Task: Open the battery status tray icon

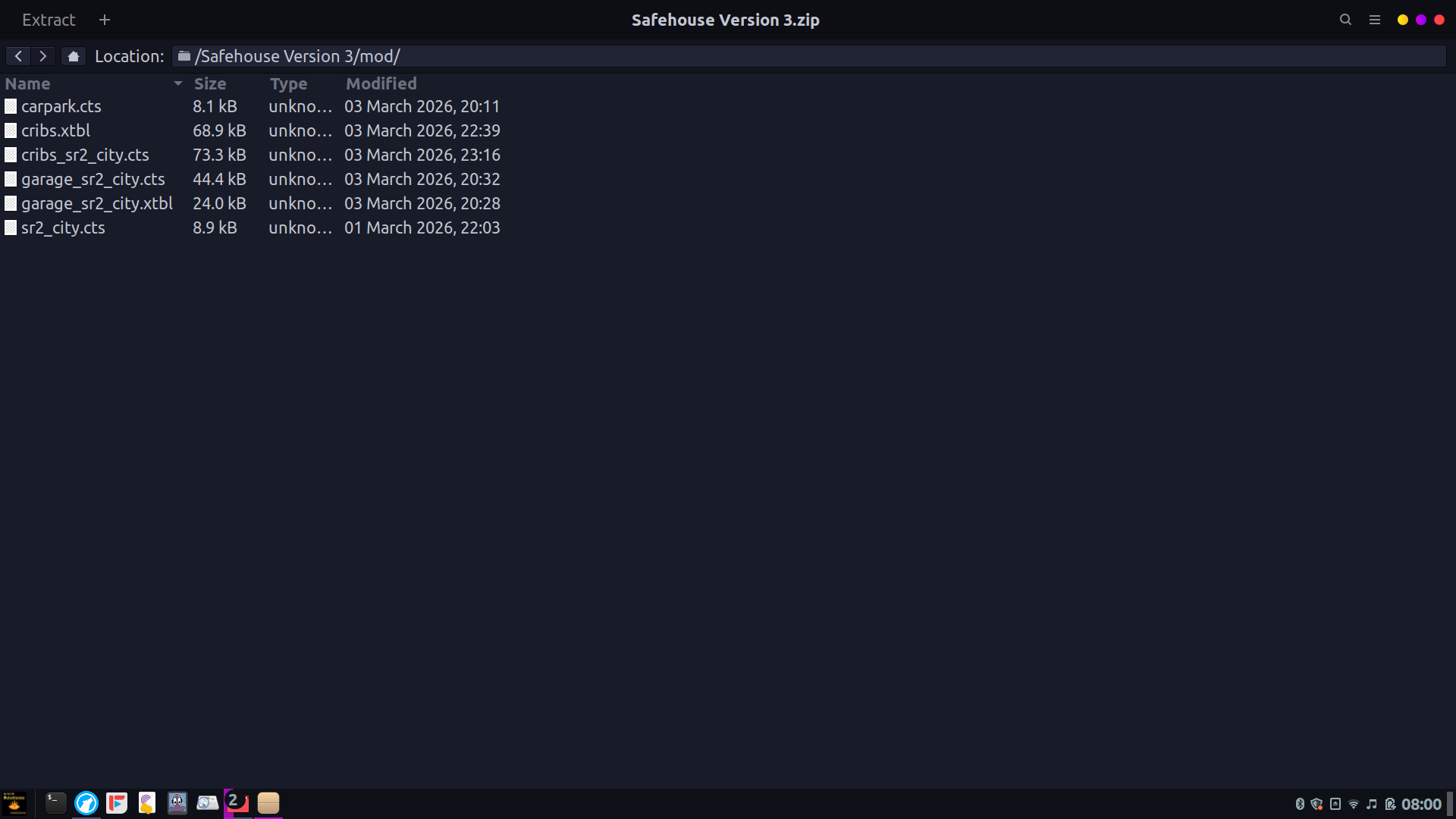Action: coord(1390,804)
